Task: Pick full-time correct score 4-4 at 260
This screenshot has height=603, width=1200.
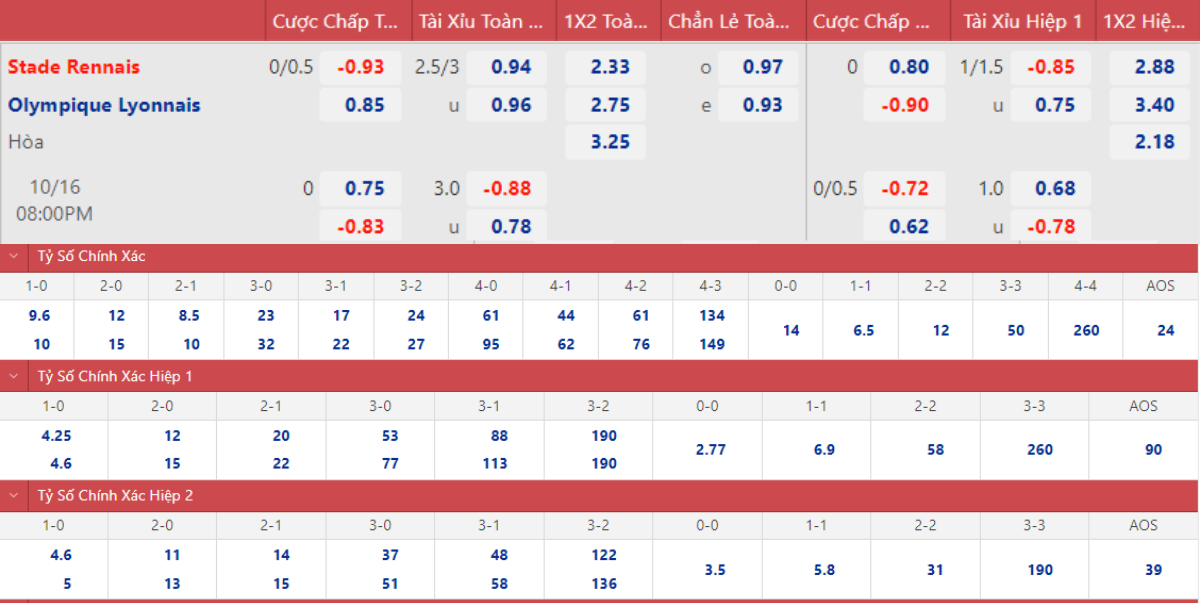Action: 1086,330
